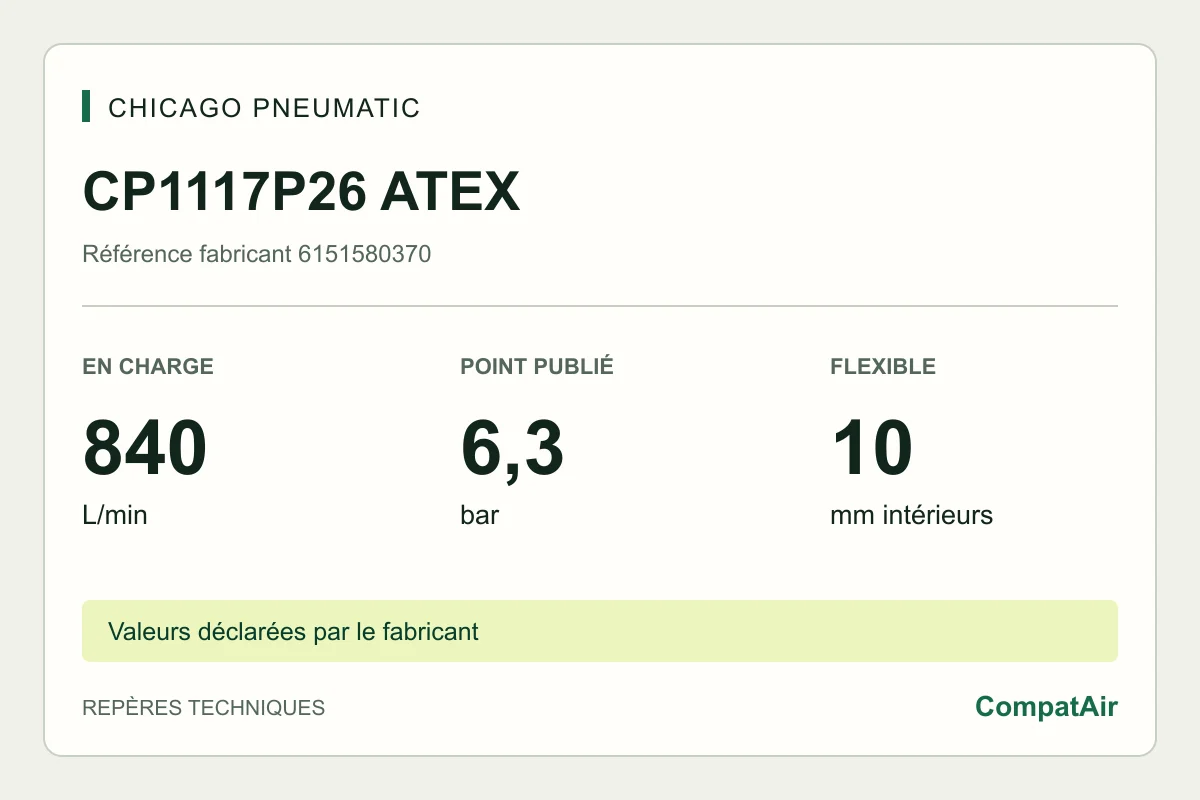Screen dimensions: 1200x800
Task: Click the horizontal divider under the reference
Action: pyautogui.click(x=600, y=306)
